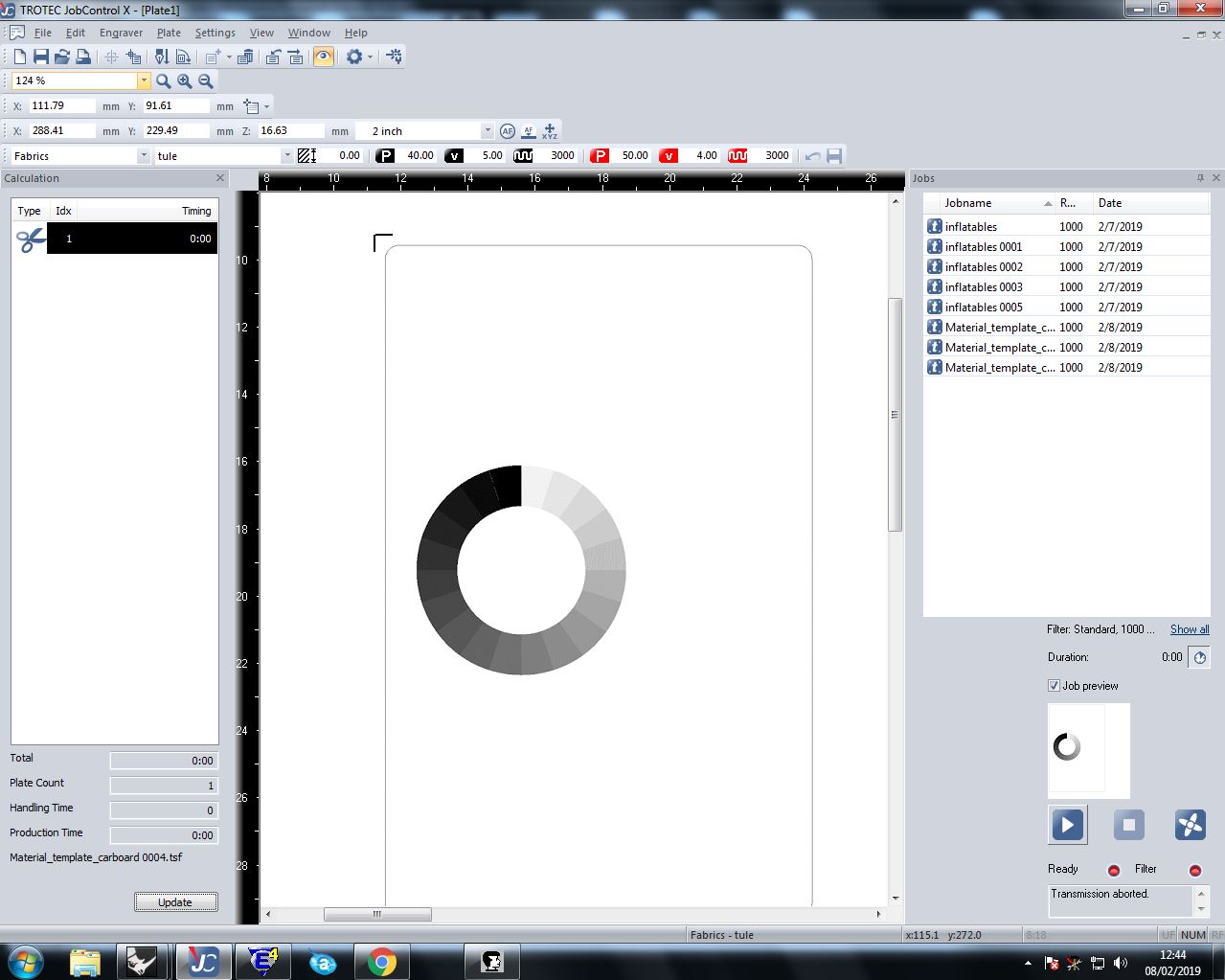Click the Update button in Calculation panel
This screenshot has height=980, width=1225.
click(175, 902)
